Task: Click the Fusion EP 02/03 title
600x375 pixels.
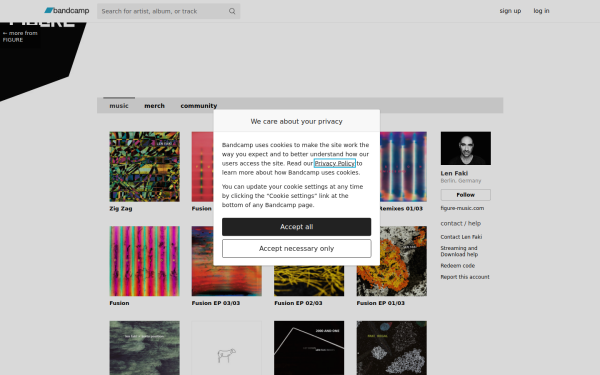Action: (298, 303)
